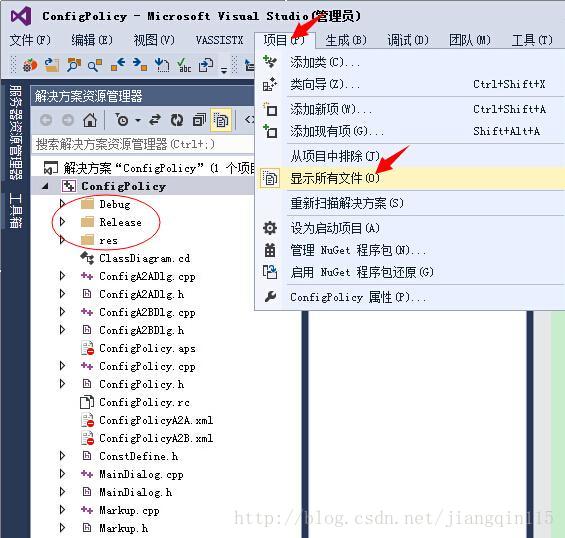The image size is (565, 538).
Task: Click the pending changes filter clock icon
Action: pos(122,120)
